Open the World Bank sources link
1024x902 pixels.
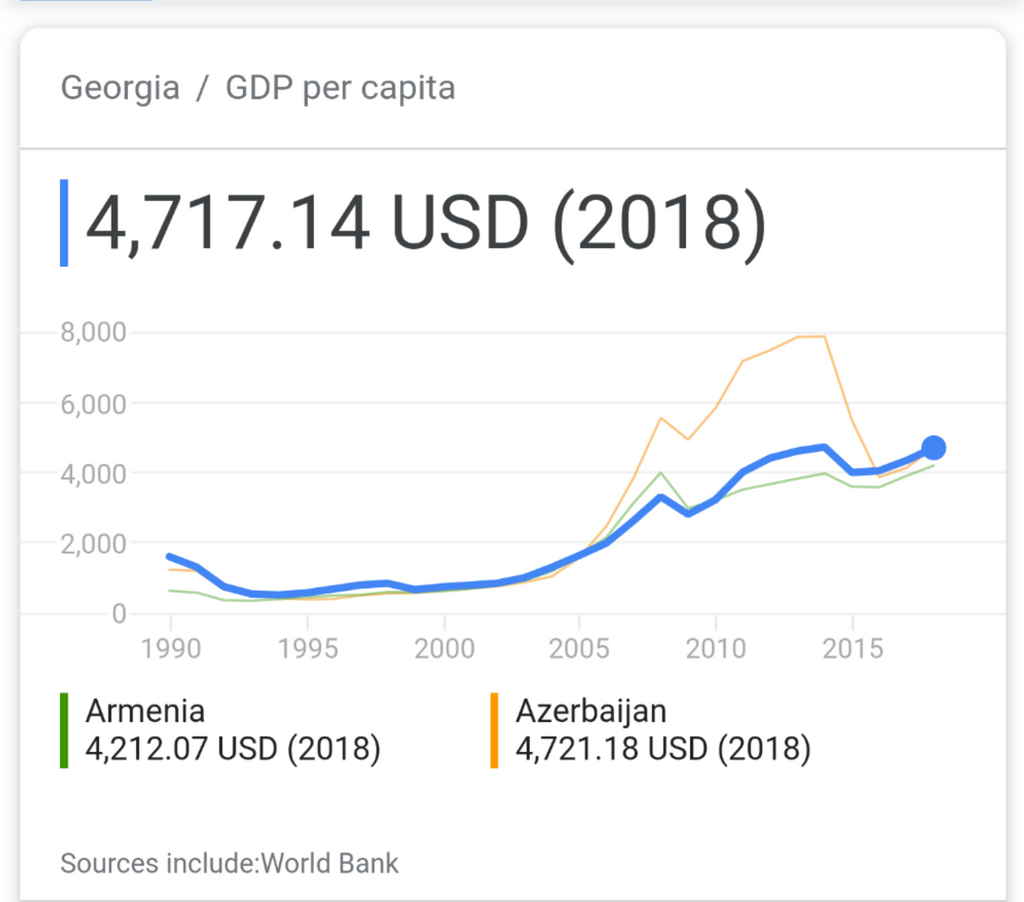pos(330,863)
